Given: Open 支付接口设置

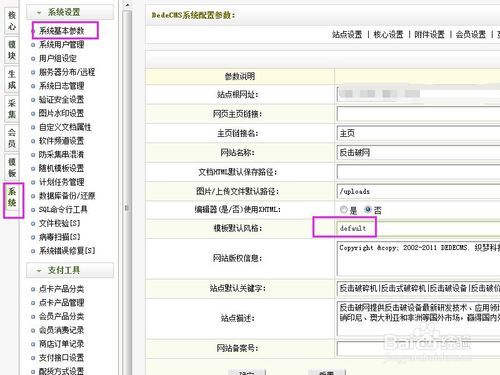Looking at the screenshot, I should click(x=61, y=358).
